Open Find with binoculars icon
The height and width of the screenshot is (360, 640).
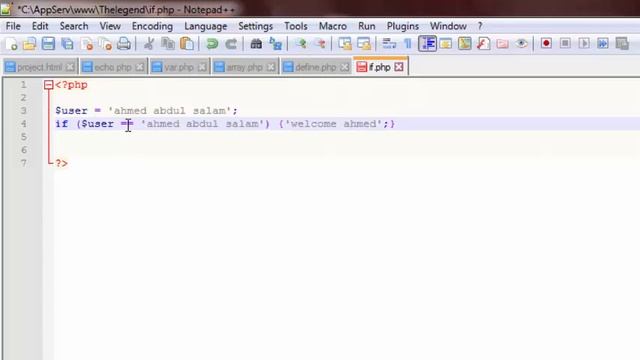256,44
